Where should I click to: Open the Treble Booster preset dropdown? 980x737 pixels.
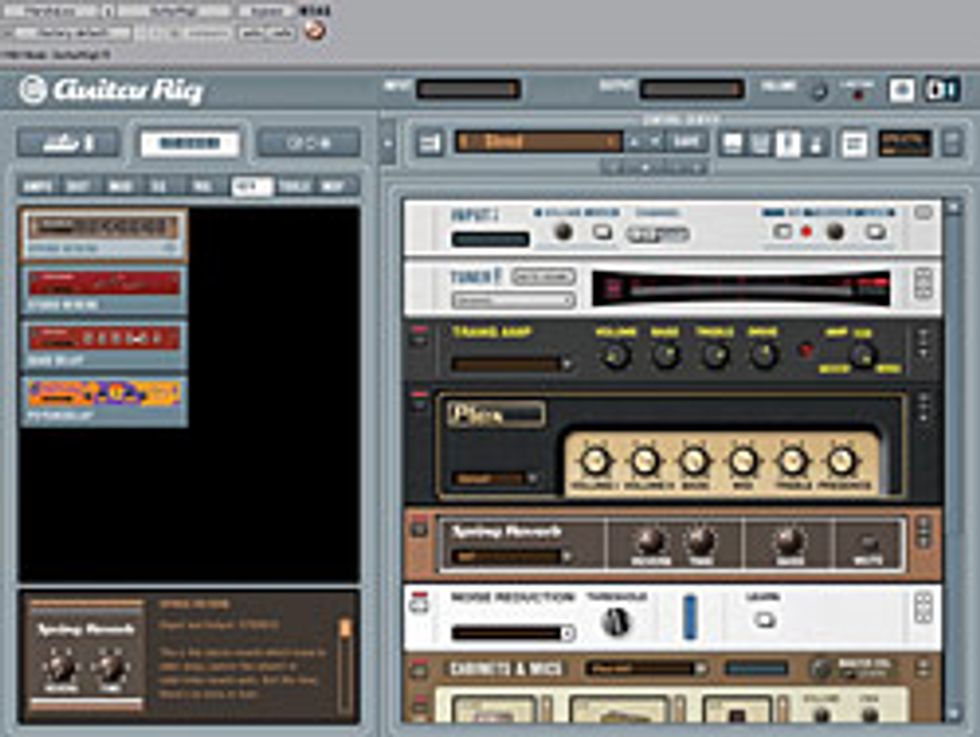(x=511, y=365)
